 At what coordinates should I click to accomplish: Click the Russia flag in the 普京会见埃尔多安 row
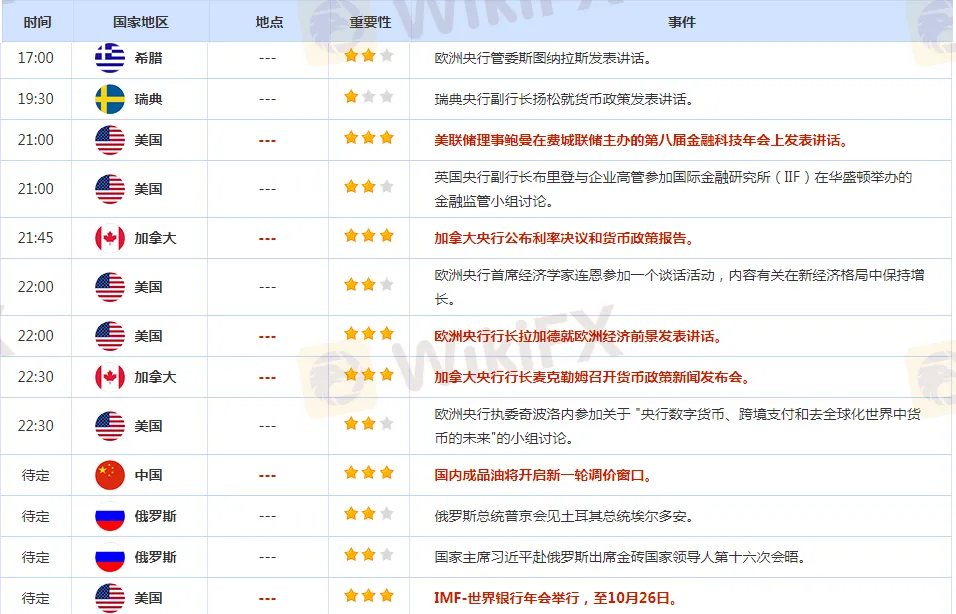[110, 516]
